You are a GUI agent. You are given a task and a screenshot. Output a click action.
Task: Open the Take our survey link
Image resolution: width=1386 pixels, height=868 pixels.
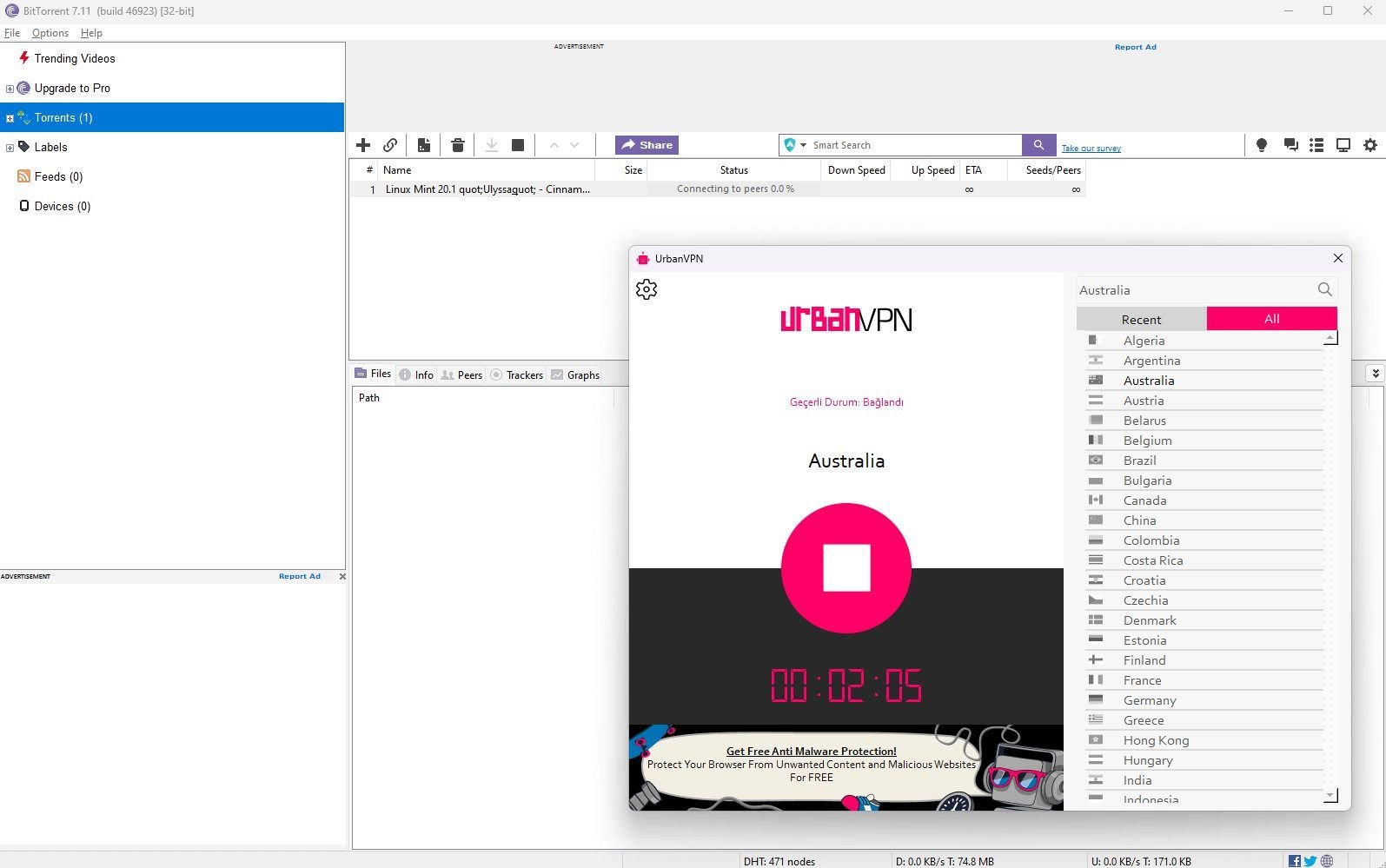pyautogui.click(x=1091, y=149)
